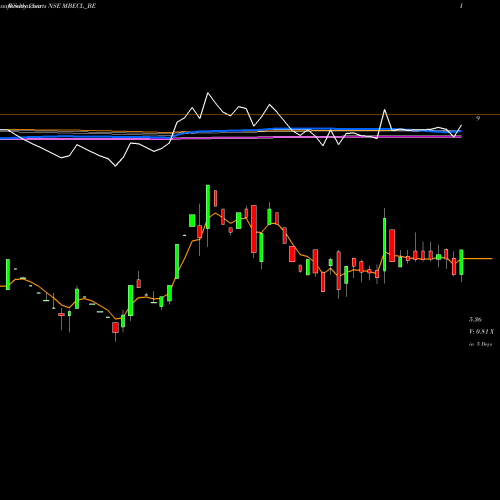
Task: Click the "9" label beside the indicator line
Action: click(x=478, y=118)
